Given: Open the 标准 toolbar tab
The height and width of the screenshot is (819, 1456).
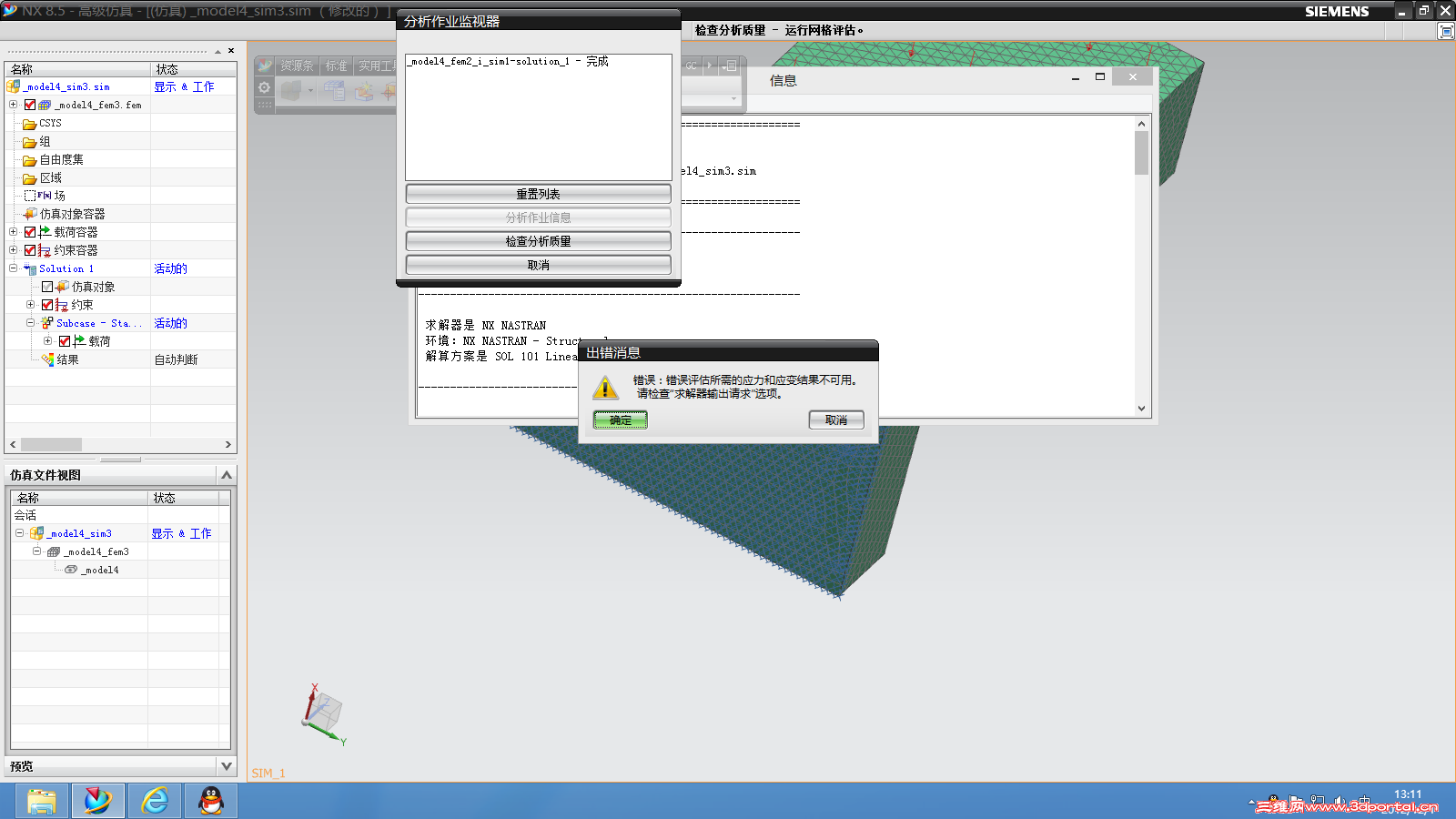Looking at the screenshot, I should 337,66.
